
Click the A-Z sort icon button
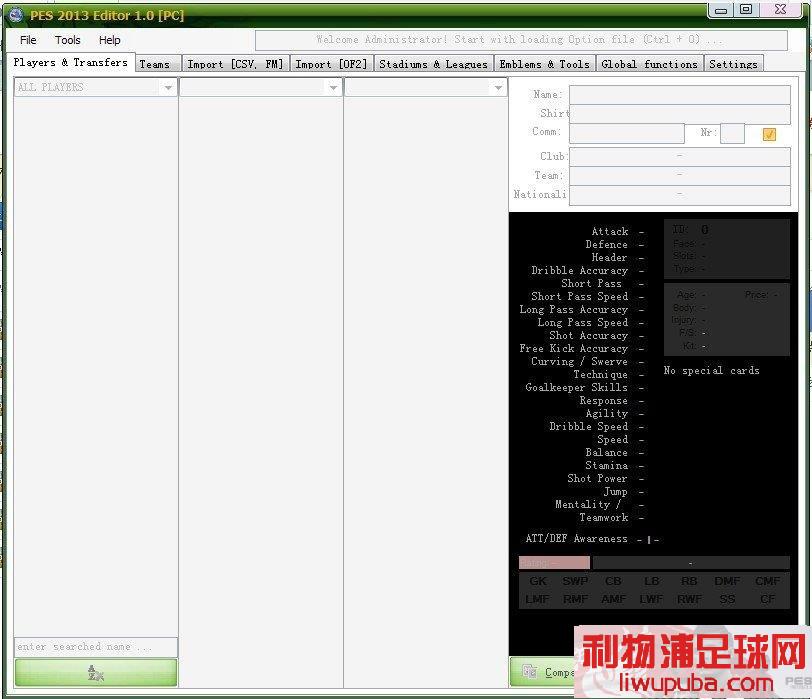tap(96, 673)
